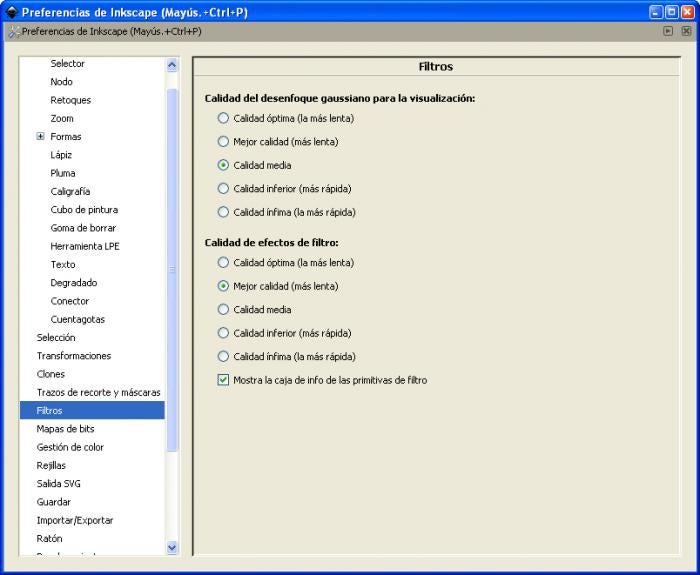This screenshot has height=575, width=700.
Task: Close the docked preferences panel
Action: click(x=686, y=31)
